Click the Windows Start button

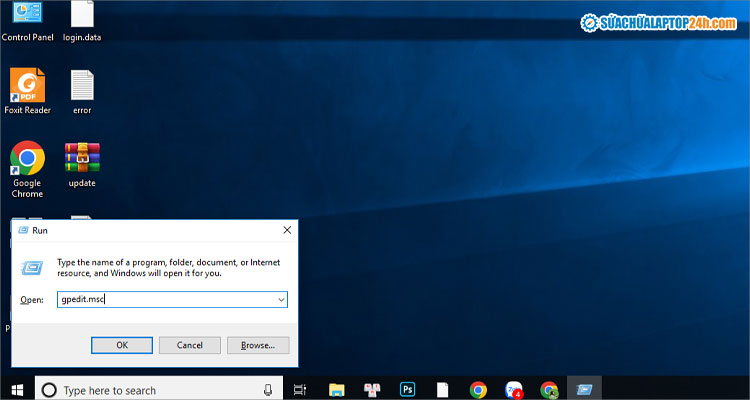(17, 389)
